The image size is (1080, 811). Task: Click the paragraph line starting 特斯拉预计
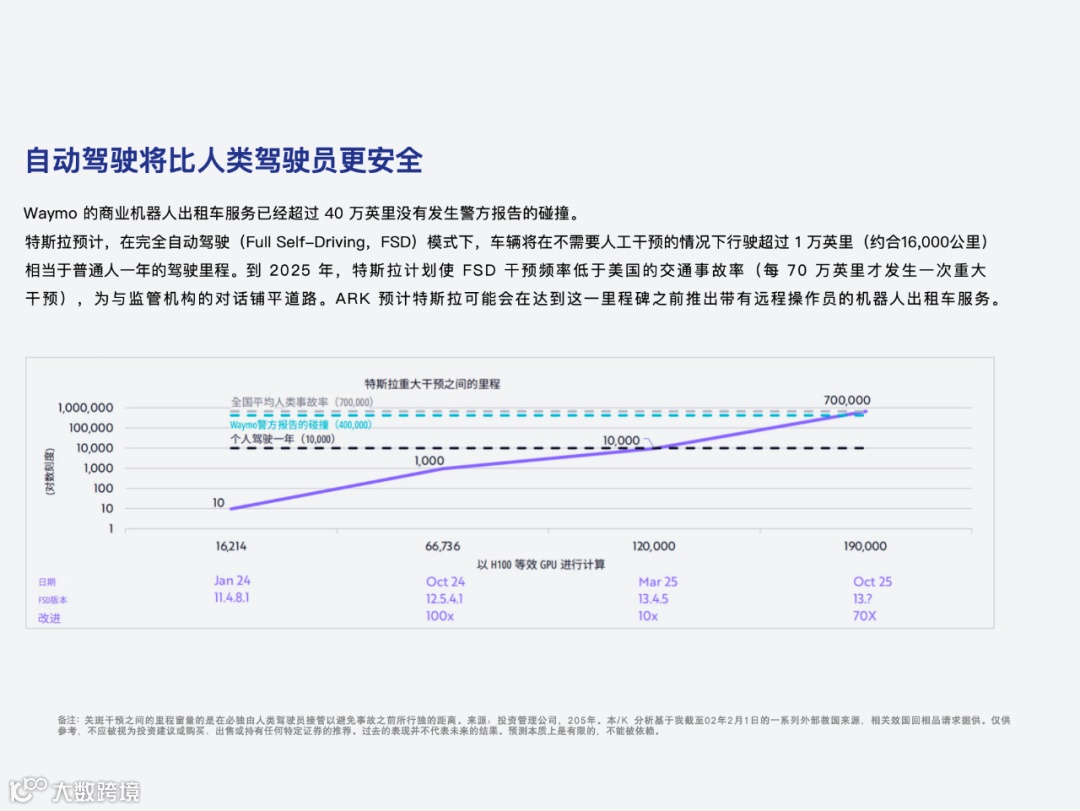click(506, 242)
